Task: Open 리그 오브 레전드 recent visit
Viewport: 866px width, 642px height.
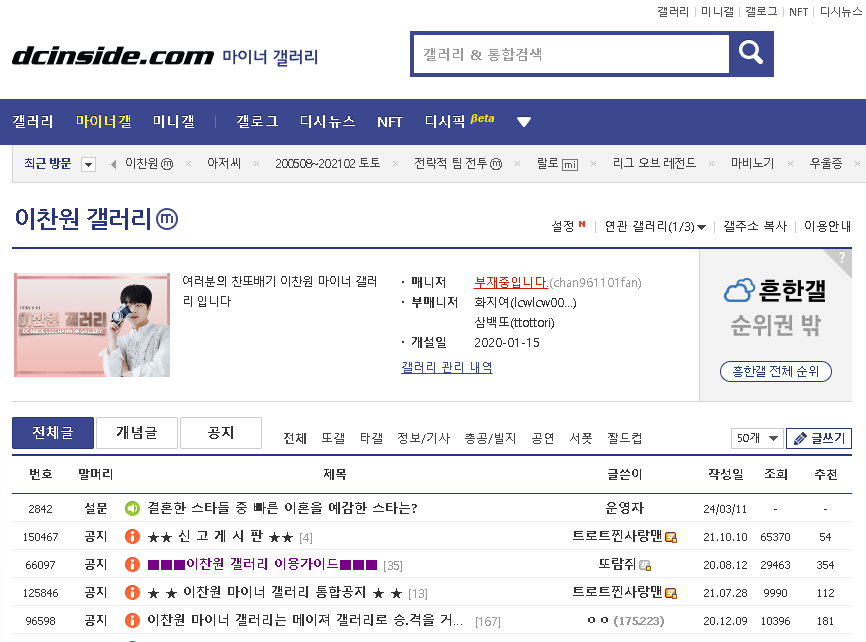Action: (654, 164)
